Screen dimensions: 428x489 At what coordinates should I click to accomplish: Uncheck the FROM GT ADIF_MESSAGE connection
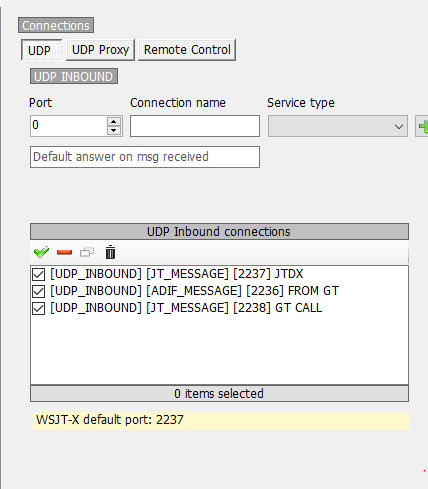[39, 291]
